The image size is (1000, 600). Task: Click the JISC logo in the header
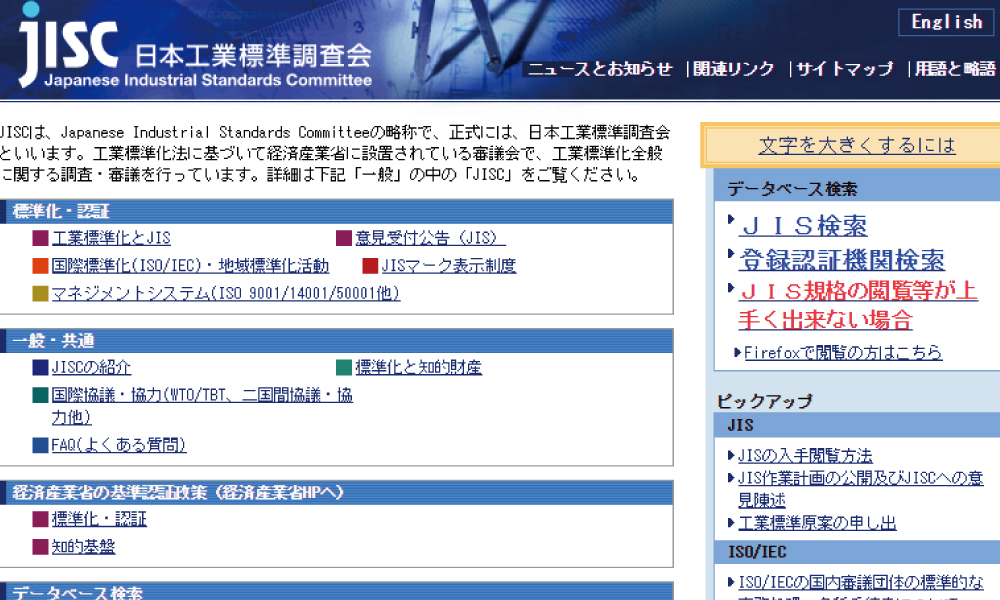69,43
